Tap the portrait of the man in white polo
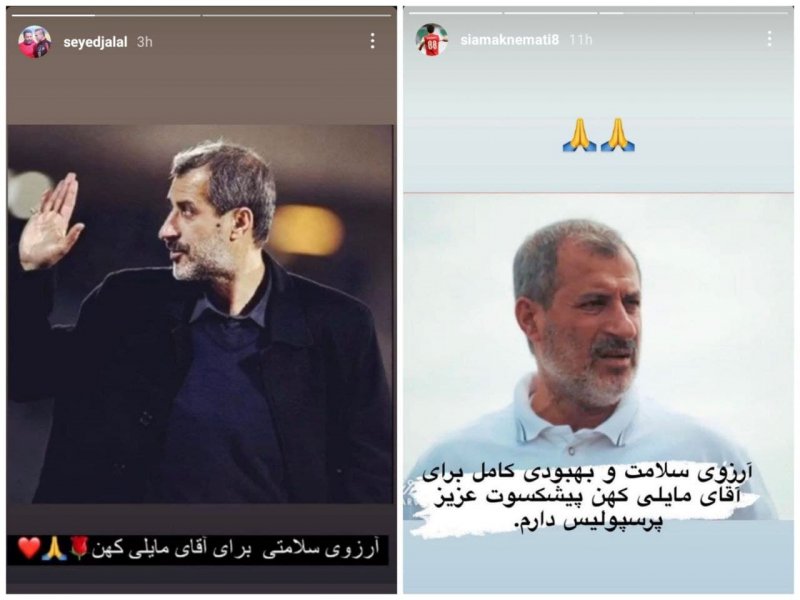Viewport: 800px width, 600px height. [x=598, y=357]
